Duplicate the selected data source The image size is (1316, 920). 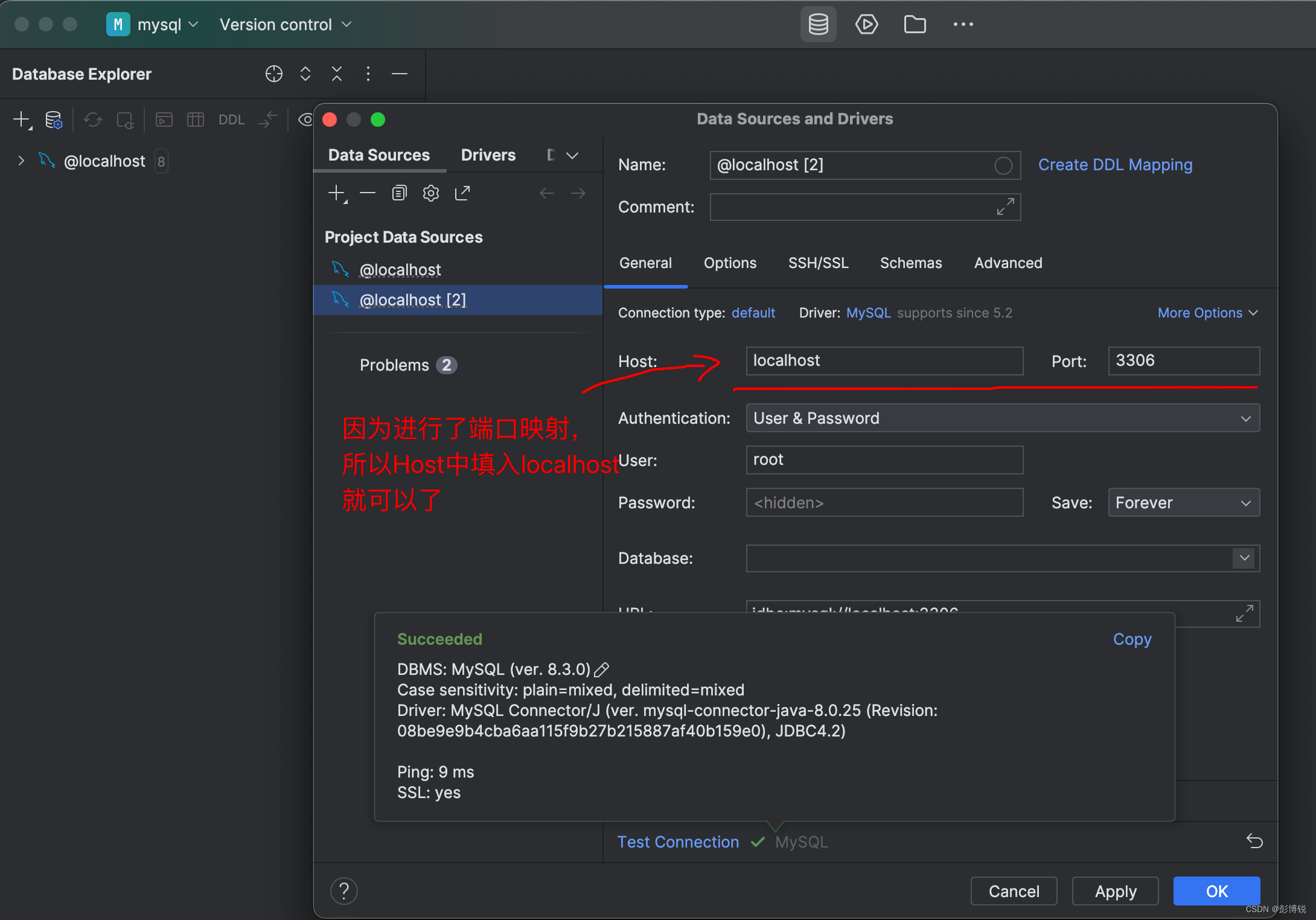point(399,193)
